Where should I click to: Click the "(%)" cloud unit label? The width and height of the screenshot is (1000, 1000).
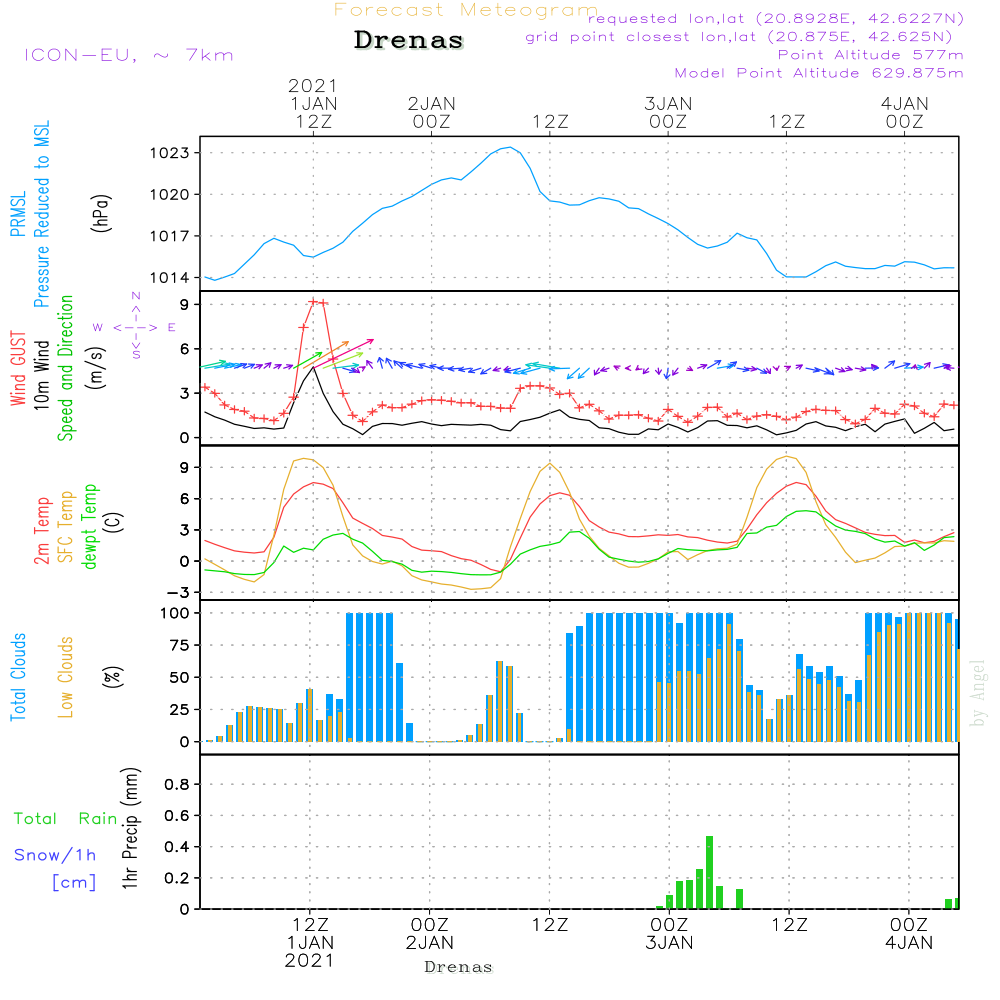coord(114,677)
